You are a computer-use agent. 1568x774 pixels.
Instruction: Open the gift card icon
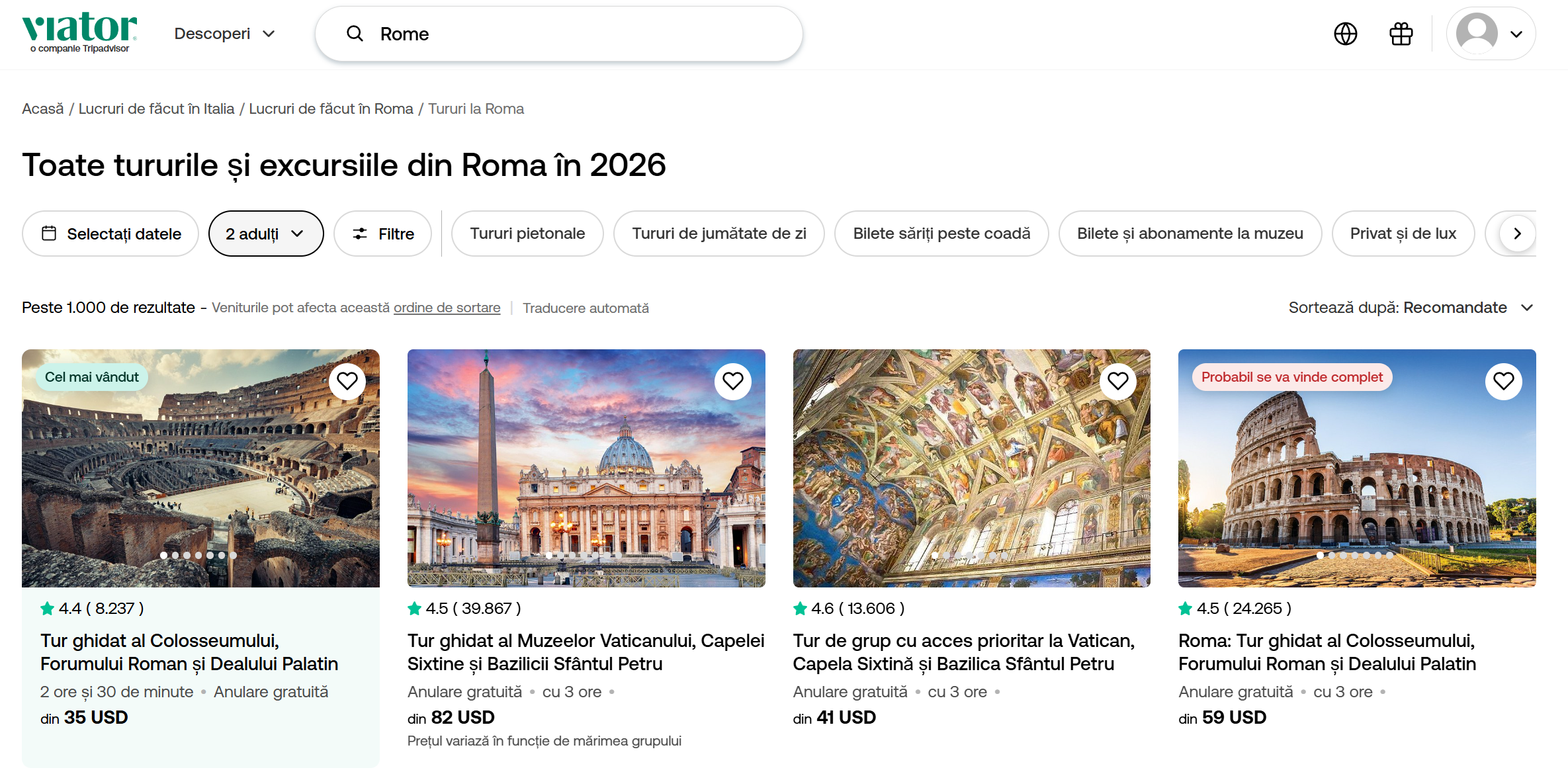(1401, 34)
